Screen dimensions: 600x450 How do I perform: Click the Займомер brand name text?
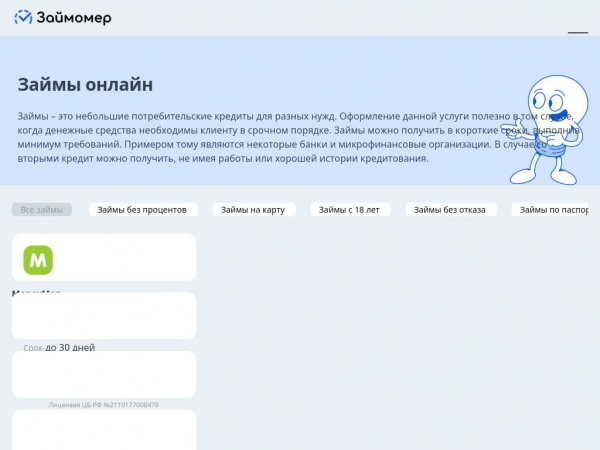pyautogui.click(x=74, y=18)
